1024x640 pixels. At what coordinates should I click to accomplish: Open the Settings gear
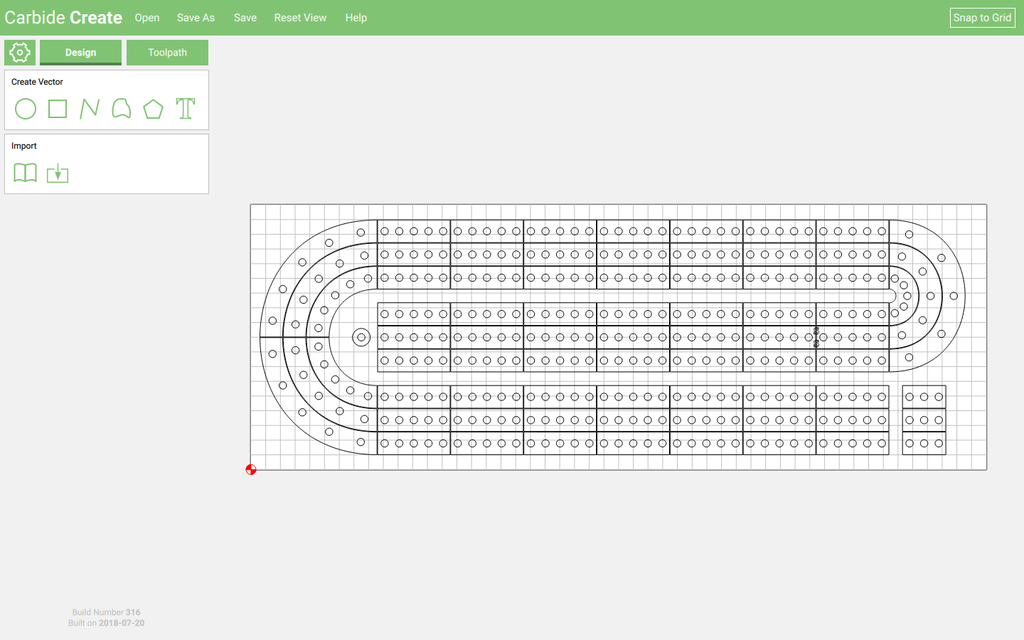pos(19,51)
